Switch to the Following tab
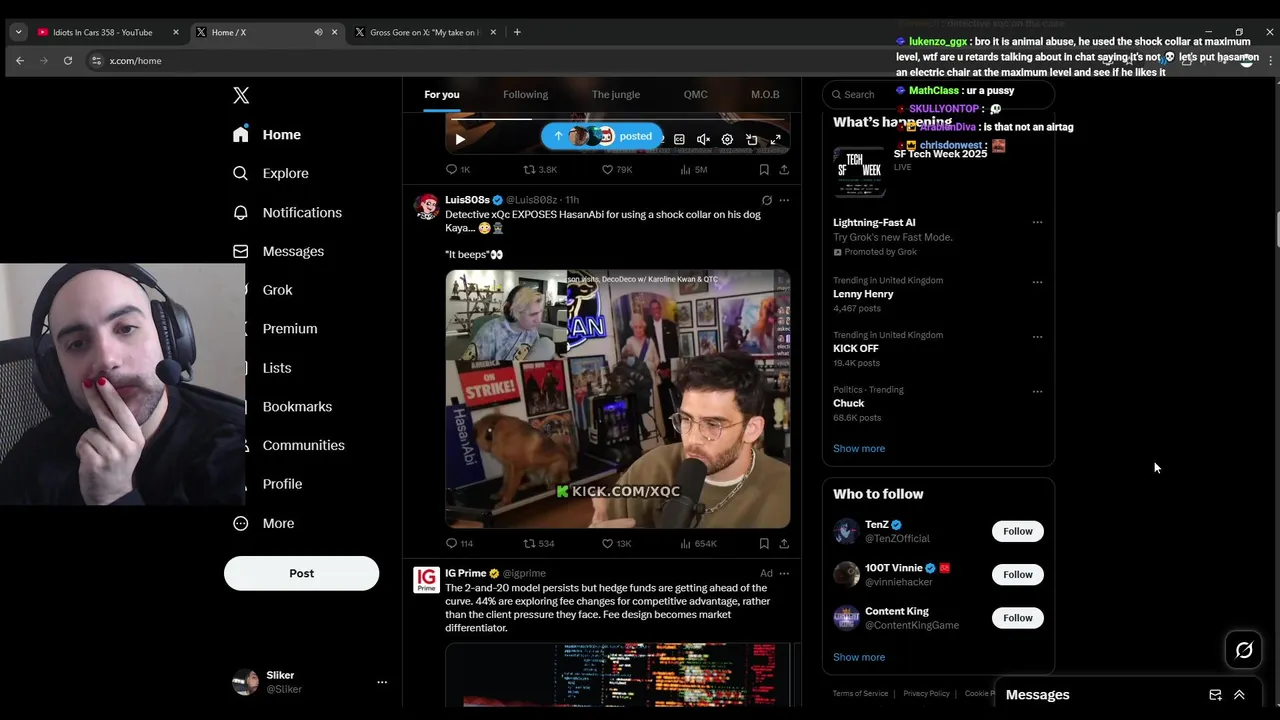Viewport: 1280px width, 720px height. pos(525,95)
